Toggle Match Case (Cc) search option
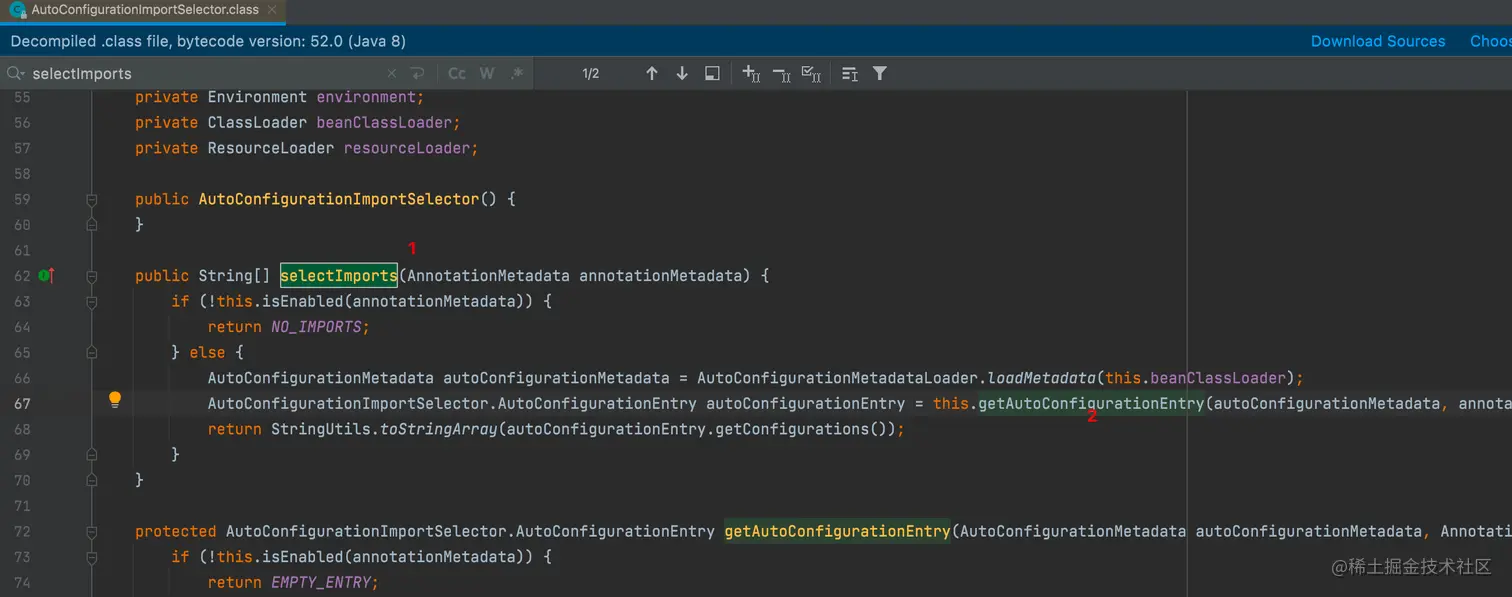The width and height of the screenshot is (1512, 597). click(x=457, y=74)
